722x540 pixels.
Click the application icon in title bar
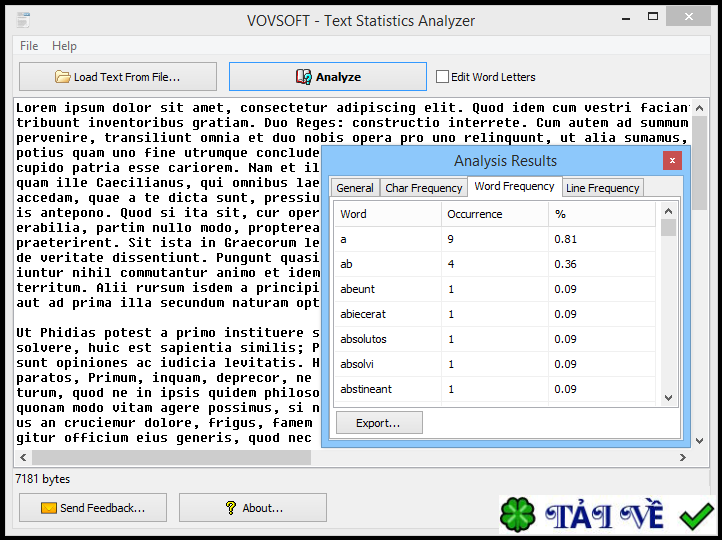23,20
